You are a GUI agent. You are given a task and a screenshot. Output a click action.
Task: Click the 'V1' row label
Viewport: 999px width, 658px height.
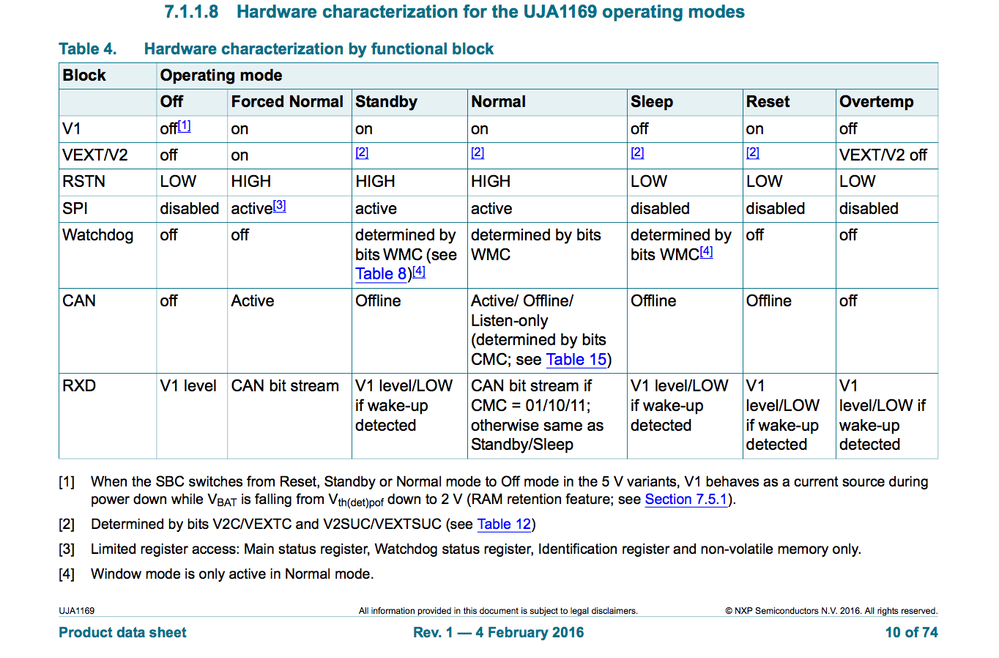pos(71,129)
